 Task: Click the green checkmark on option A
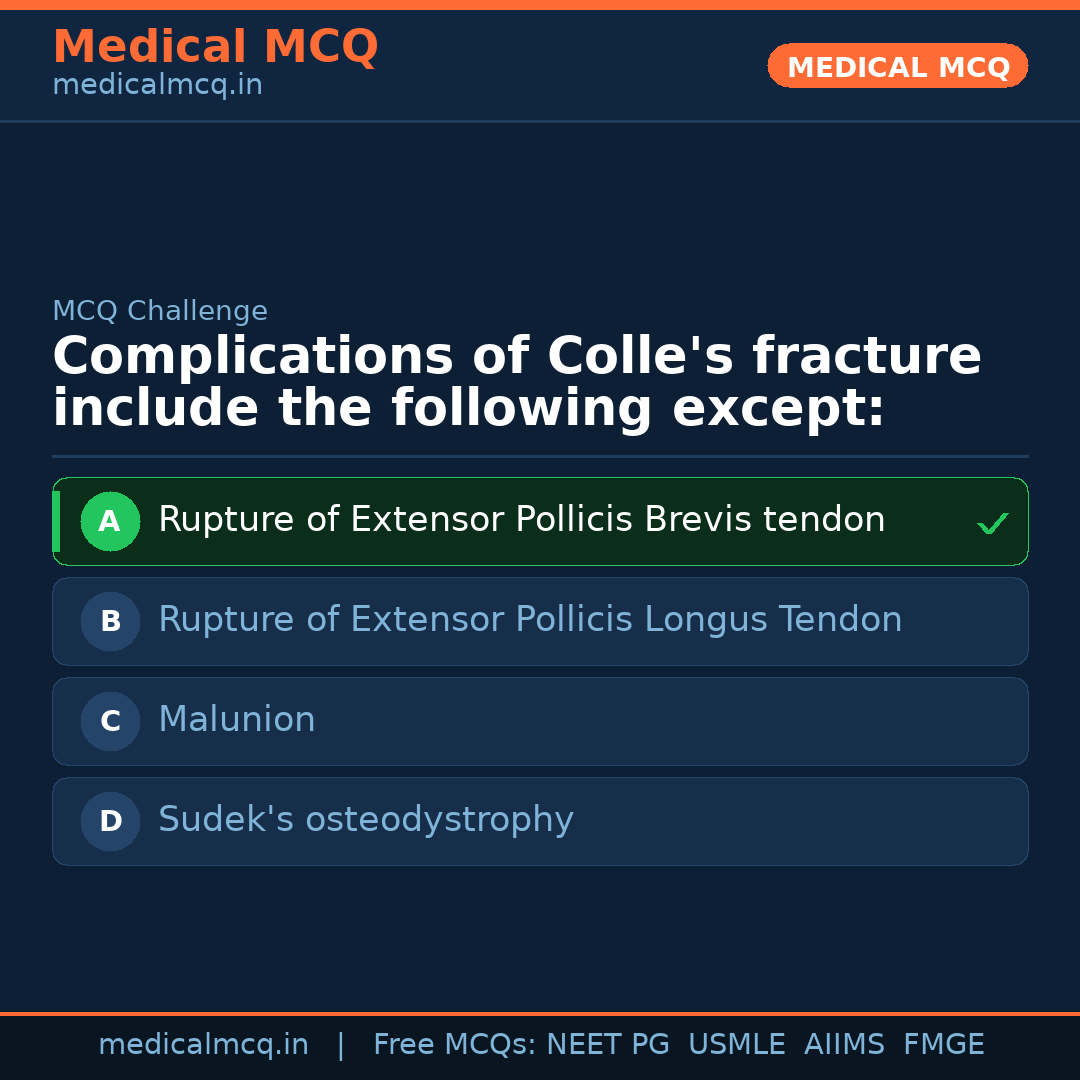click(992, 523)
